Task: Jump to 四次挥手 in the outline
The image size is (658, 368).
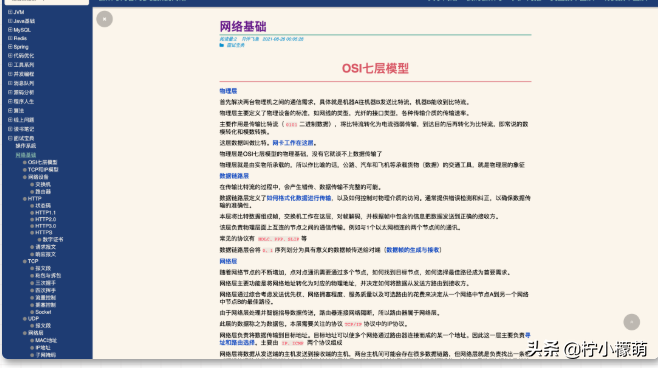Action: (45, 290)
